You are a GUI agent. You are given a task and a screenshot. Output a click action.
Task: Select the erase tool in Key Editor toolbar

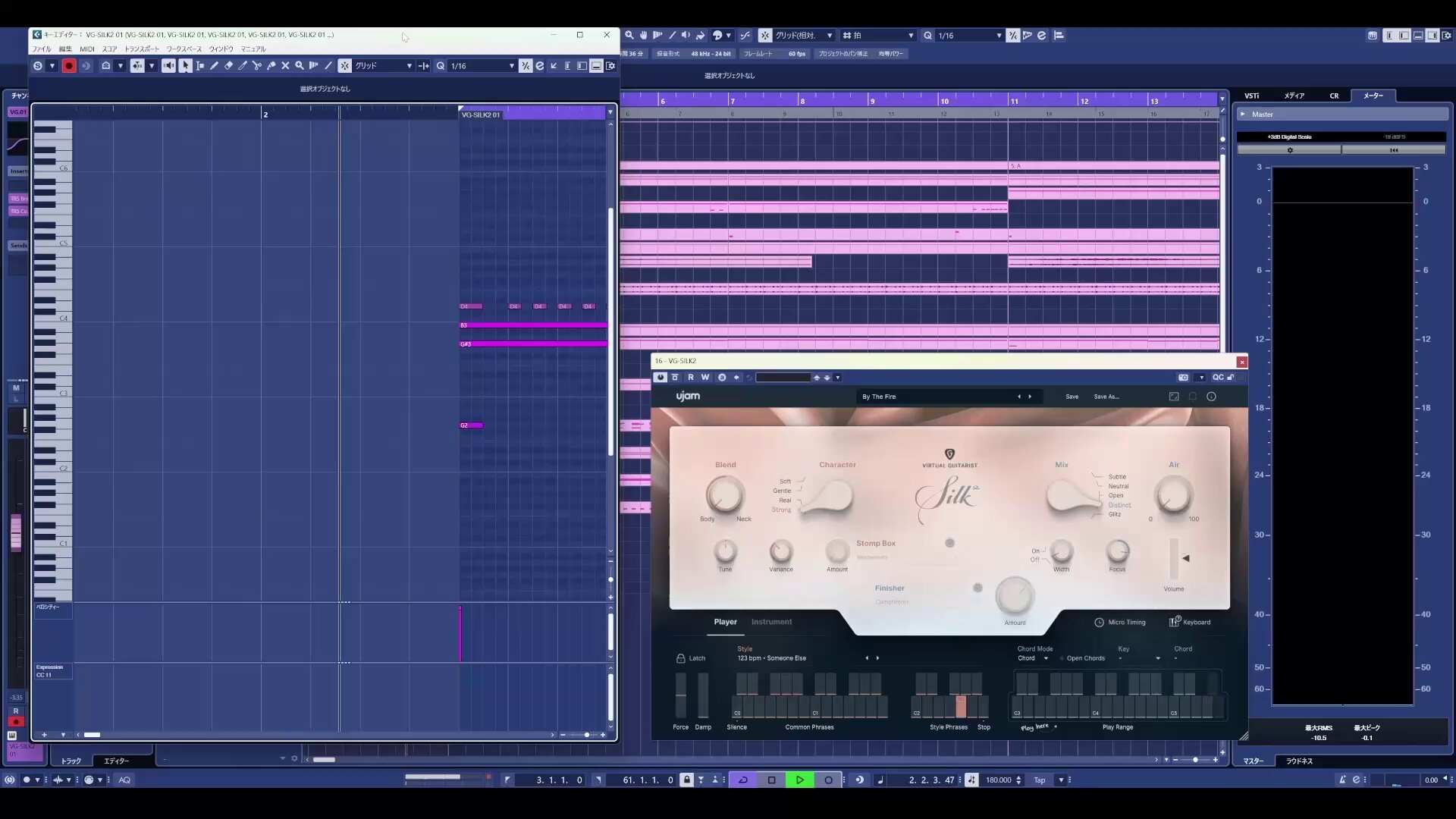coord(228,66)
